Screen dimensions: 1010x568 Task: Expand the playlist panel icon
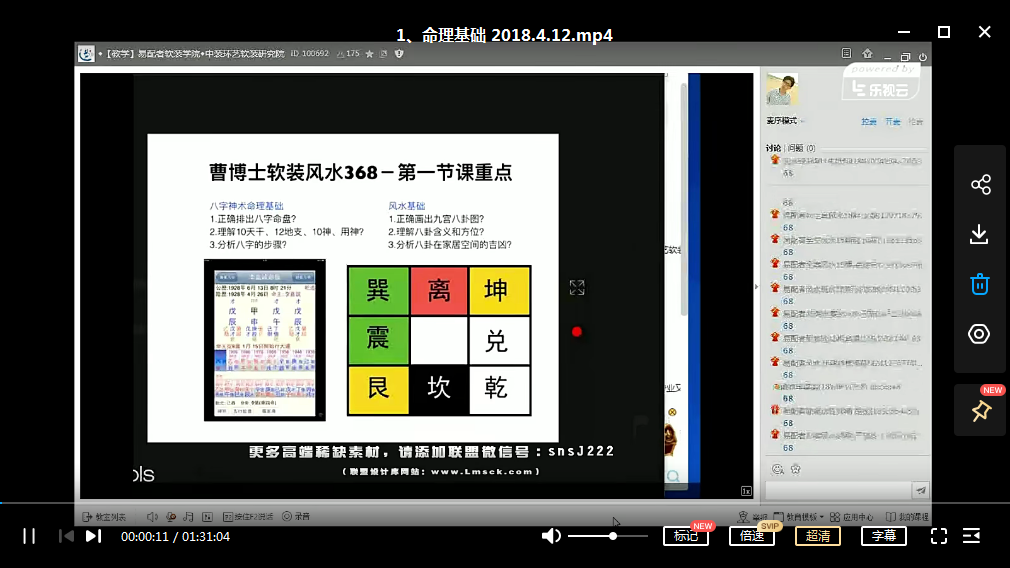pos(971,536)
